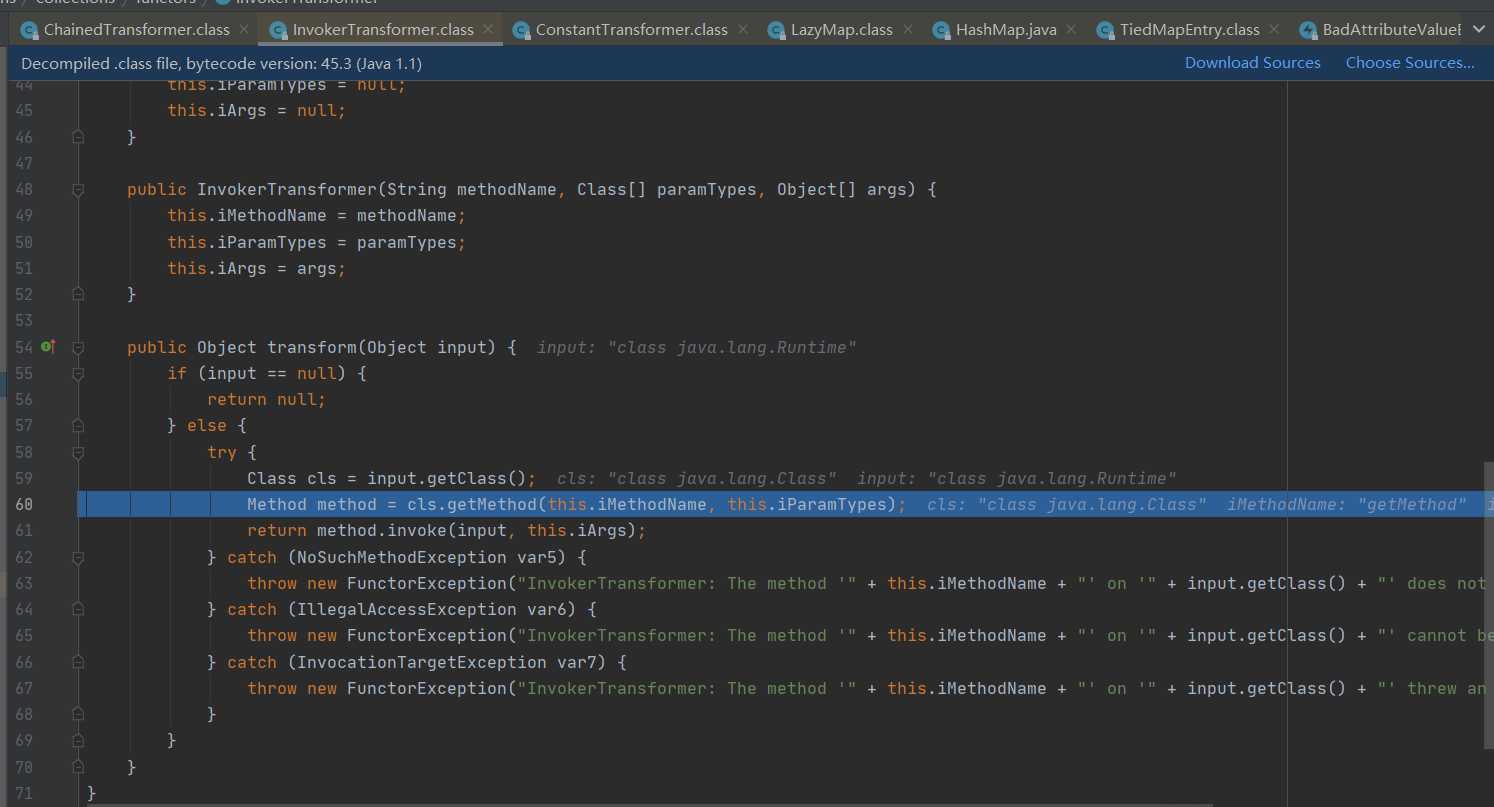Click 'this.iArgs = args;' on line 51
The width and height of the screenshot is (1494, 807).
(257, 268)
